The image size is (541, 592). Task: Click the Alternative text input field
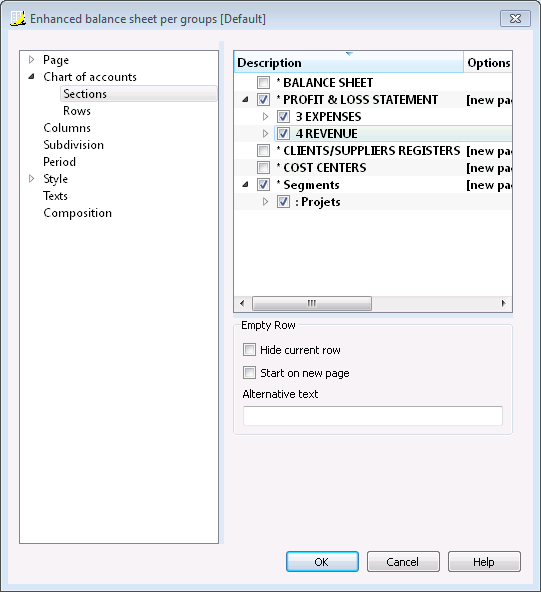[x=373, y=416]
